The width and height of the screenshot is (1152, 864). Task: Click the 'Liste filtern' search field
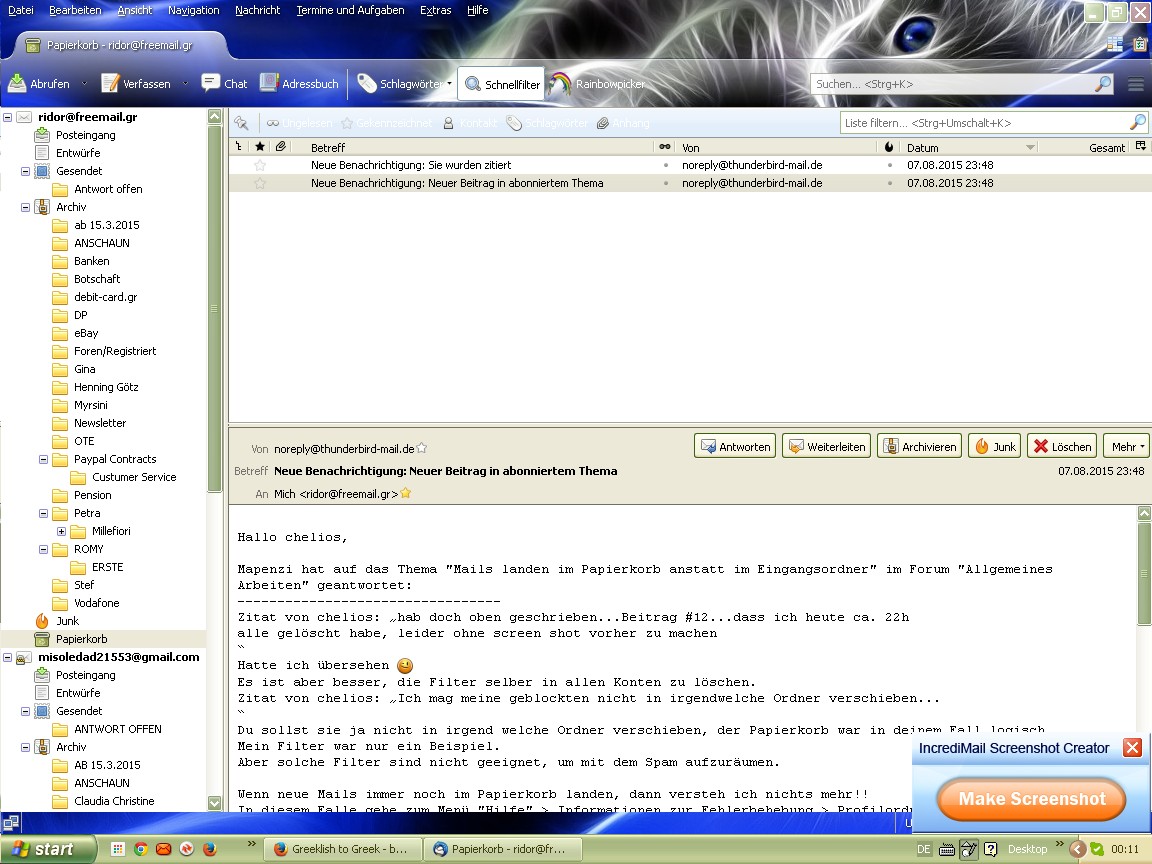(984, 123)
